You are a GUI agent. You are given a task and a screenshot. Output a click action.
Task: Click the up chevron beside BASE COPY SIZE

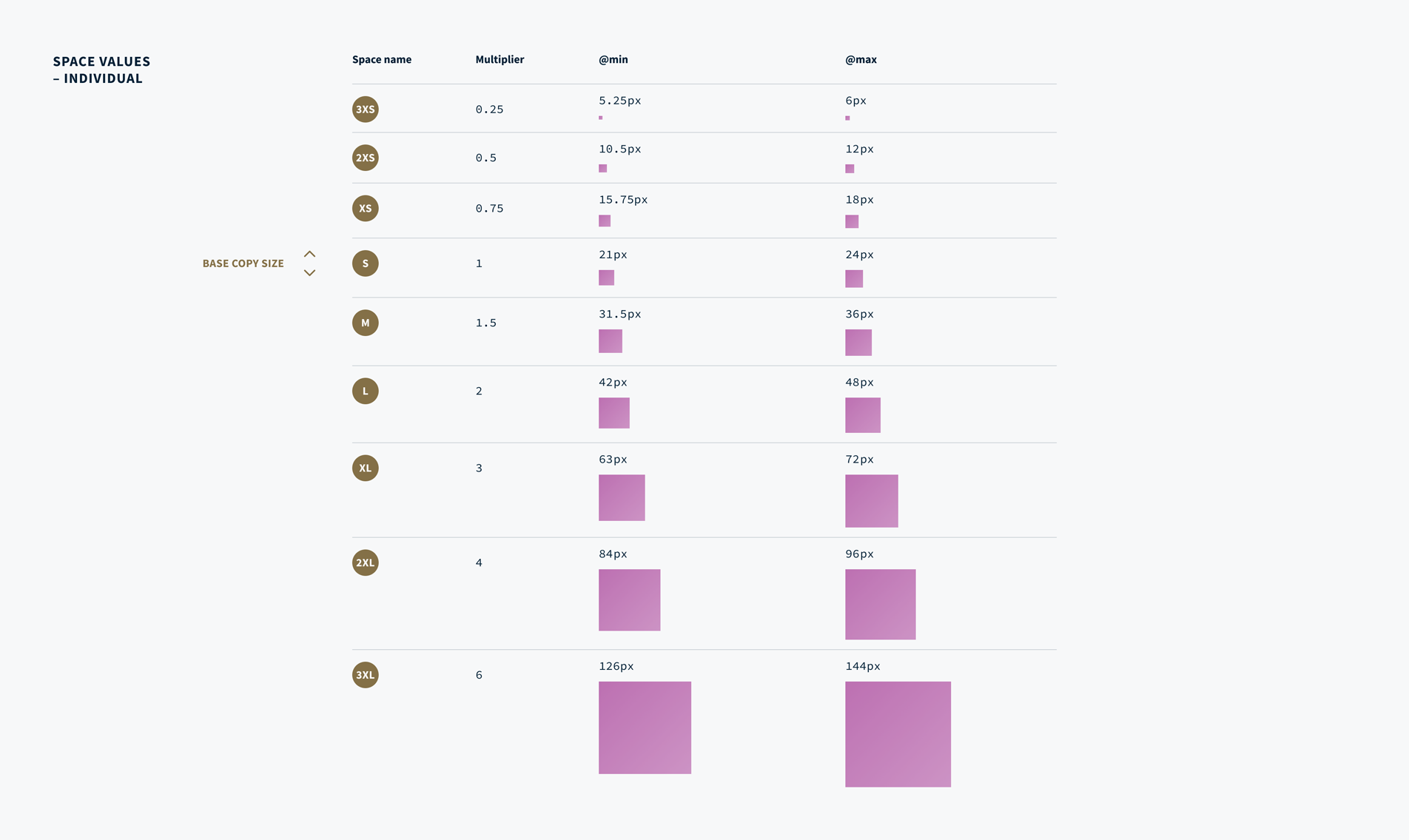tap(310, 253)
